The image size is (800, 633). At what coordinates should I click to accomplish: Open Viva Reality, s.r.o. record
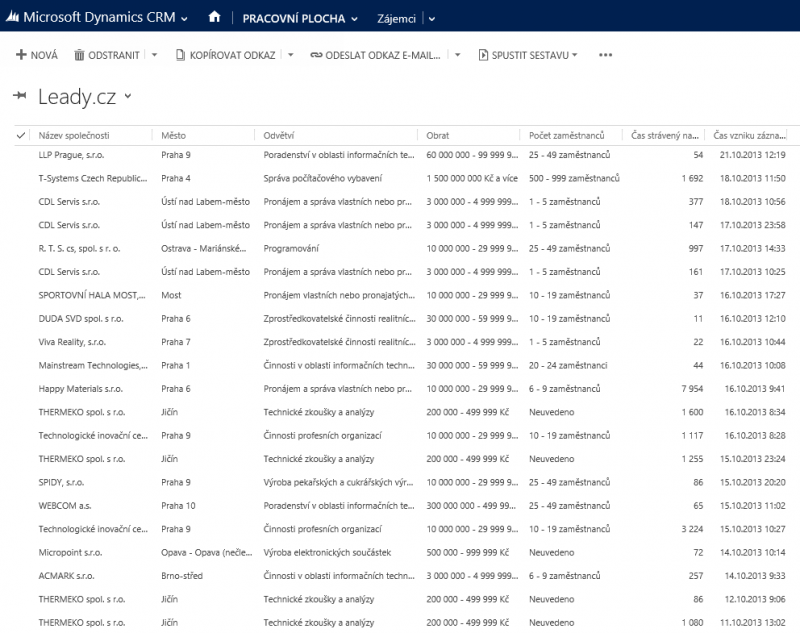coord(72,342)
